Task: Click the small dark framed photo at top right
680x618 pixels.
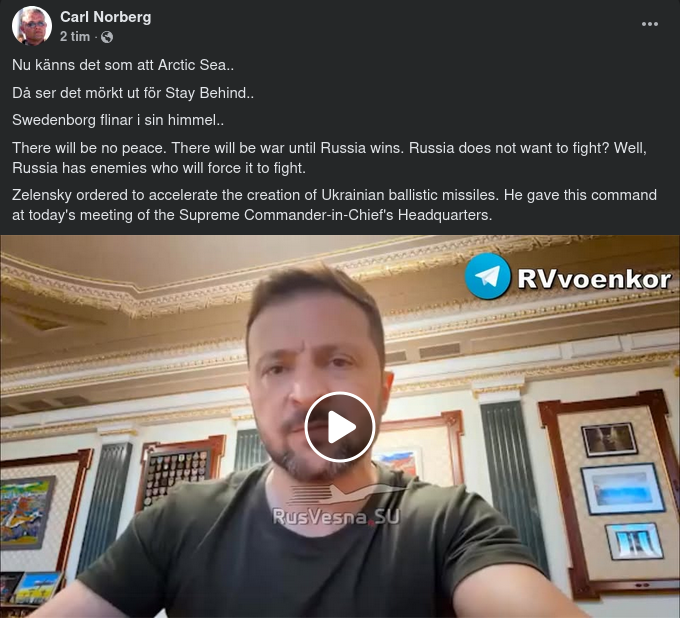Action: [x=609, y=440]
